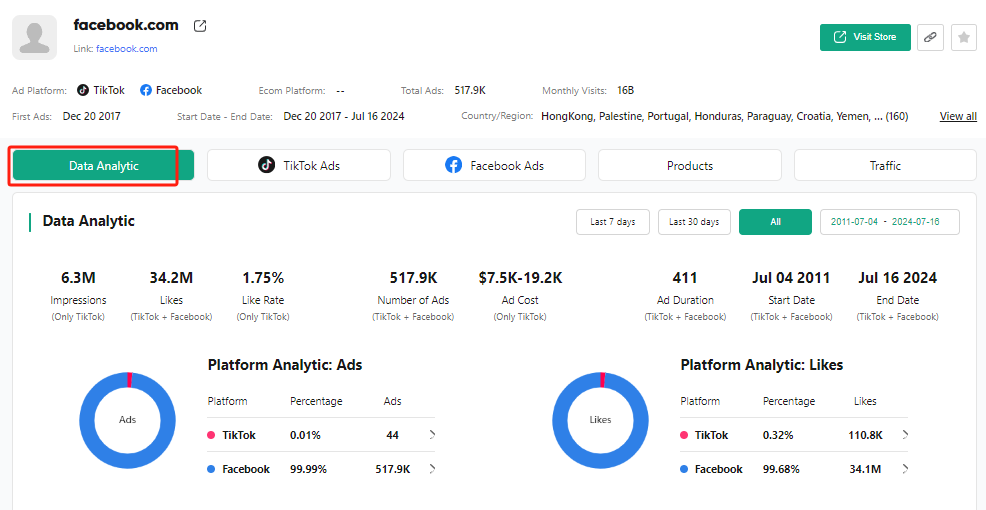Click the Jul 16 2024 End Date value
This screenshot has width=986, height=510.
pyautogui.click(x=897, y=277)
